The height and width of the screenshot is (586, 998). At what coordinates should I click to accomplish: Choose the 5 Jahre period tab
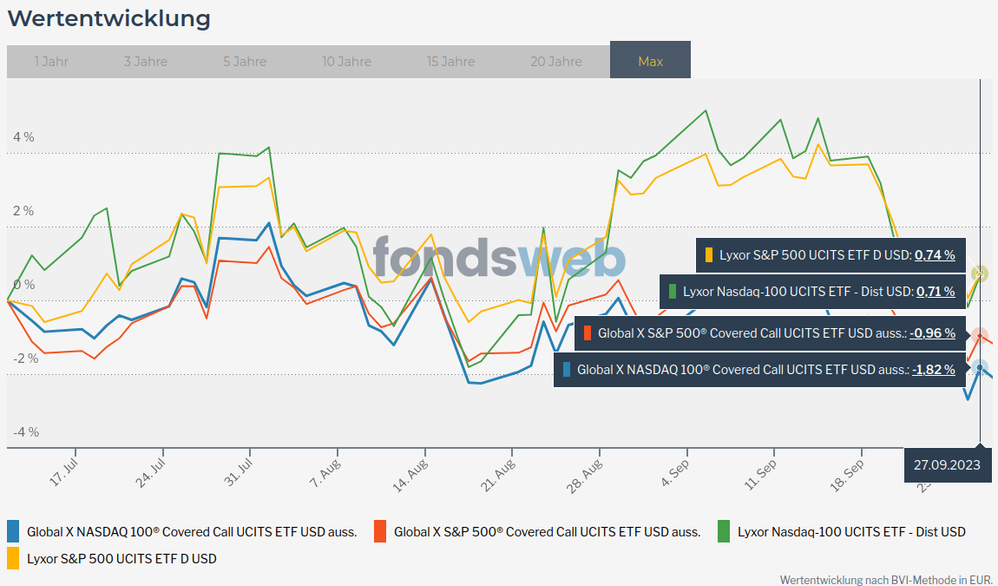pos(245,61)
